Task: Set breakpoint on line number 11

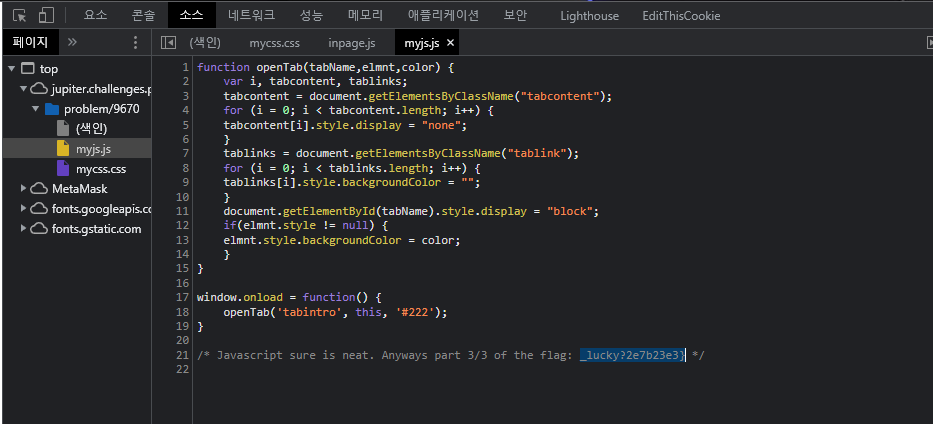Action: click(x=183, y=211)
